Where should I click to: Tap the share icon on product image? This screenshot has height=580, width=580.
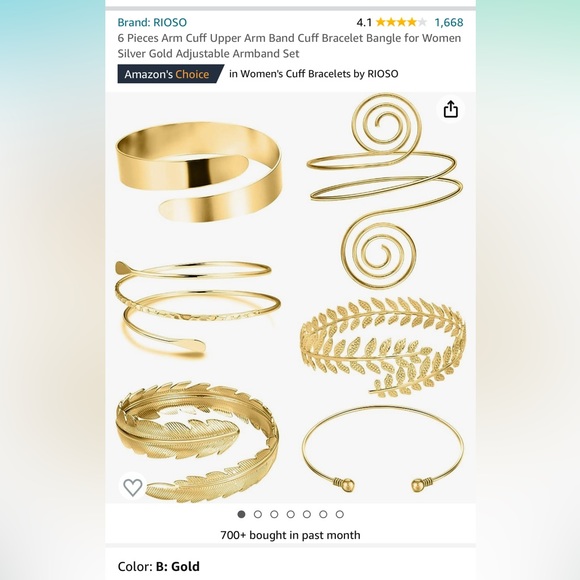coord(450,109)
